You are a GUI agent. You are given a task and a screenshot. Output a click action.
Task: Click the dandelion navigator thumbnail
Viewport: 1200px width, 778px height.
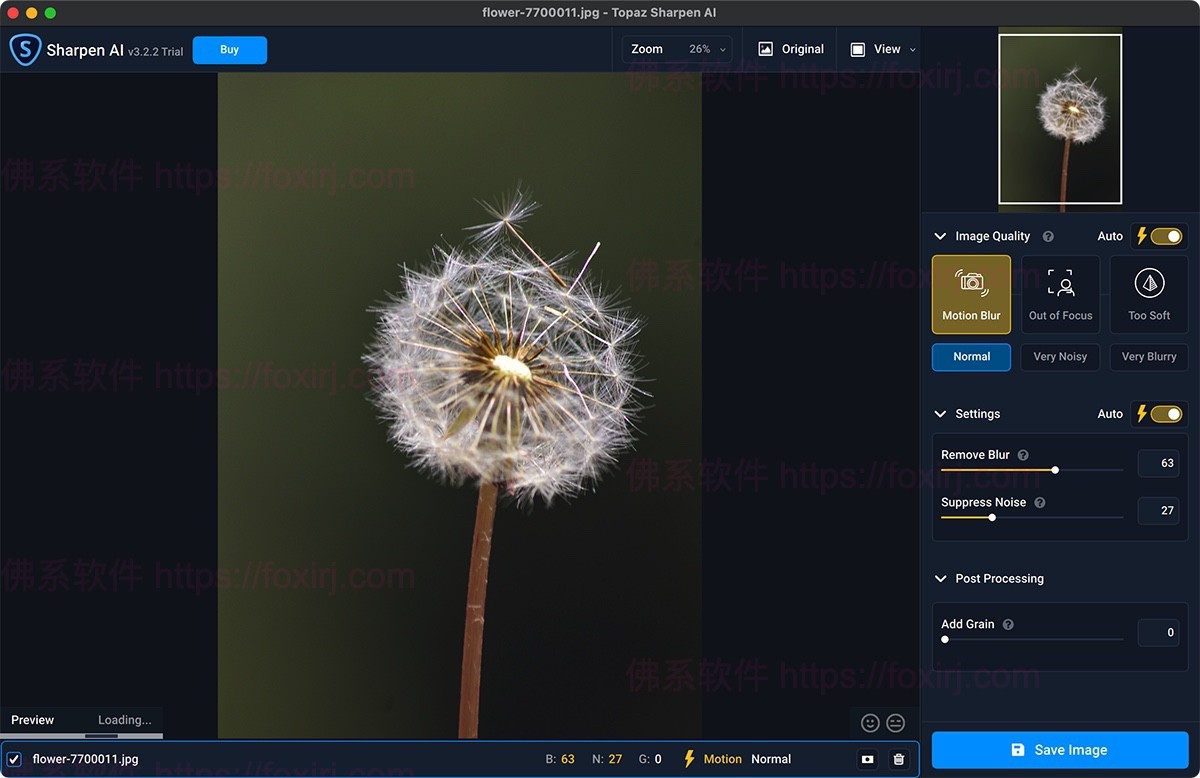tap(1060, 119)
